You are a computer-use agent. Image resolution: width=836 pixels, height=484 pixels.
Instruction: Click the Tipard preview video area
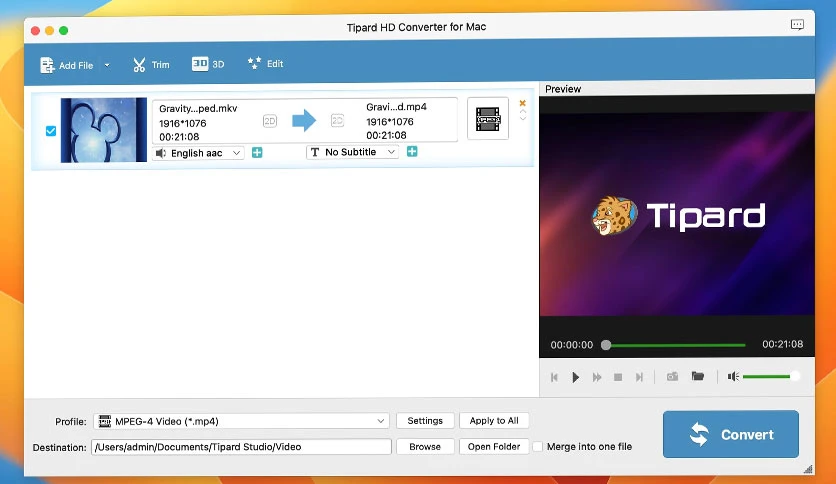tap(677, 213)
